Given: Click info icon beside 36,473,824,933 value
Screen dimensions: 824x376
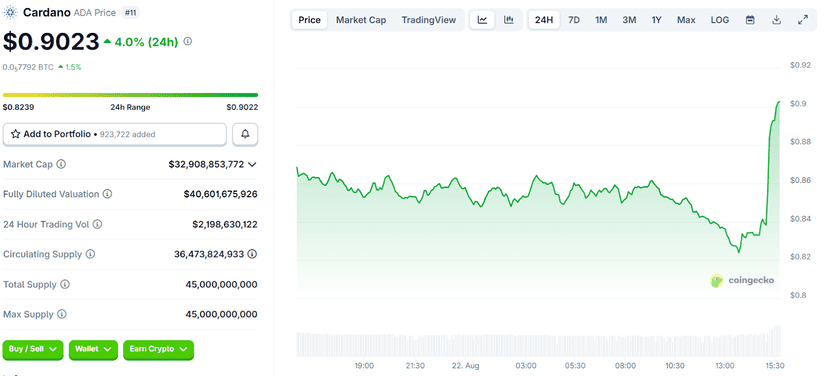Looking at the screenshot, I should click(x=252, y=255).
